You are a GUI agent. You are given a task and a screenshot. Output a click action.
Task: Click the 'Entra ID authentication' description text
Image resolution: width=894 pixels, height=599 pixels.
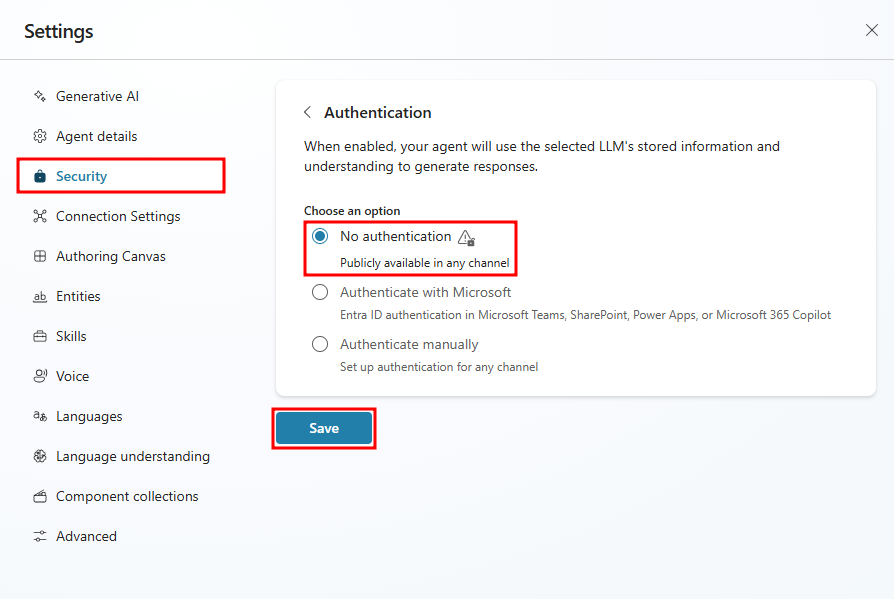coord(586,315)
